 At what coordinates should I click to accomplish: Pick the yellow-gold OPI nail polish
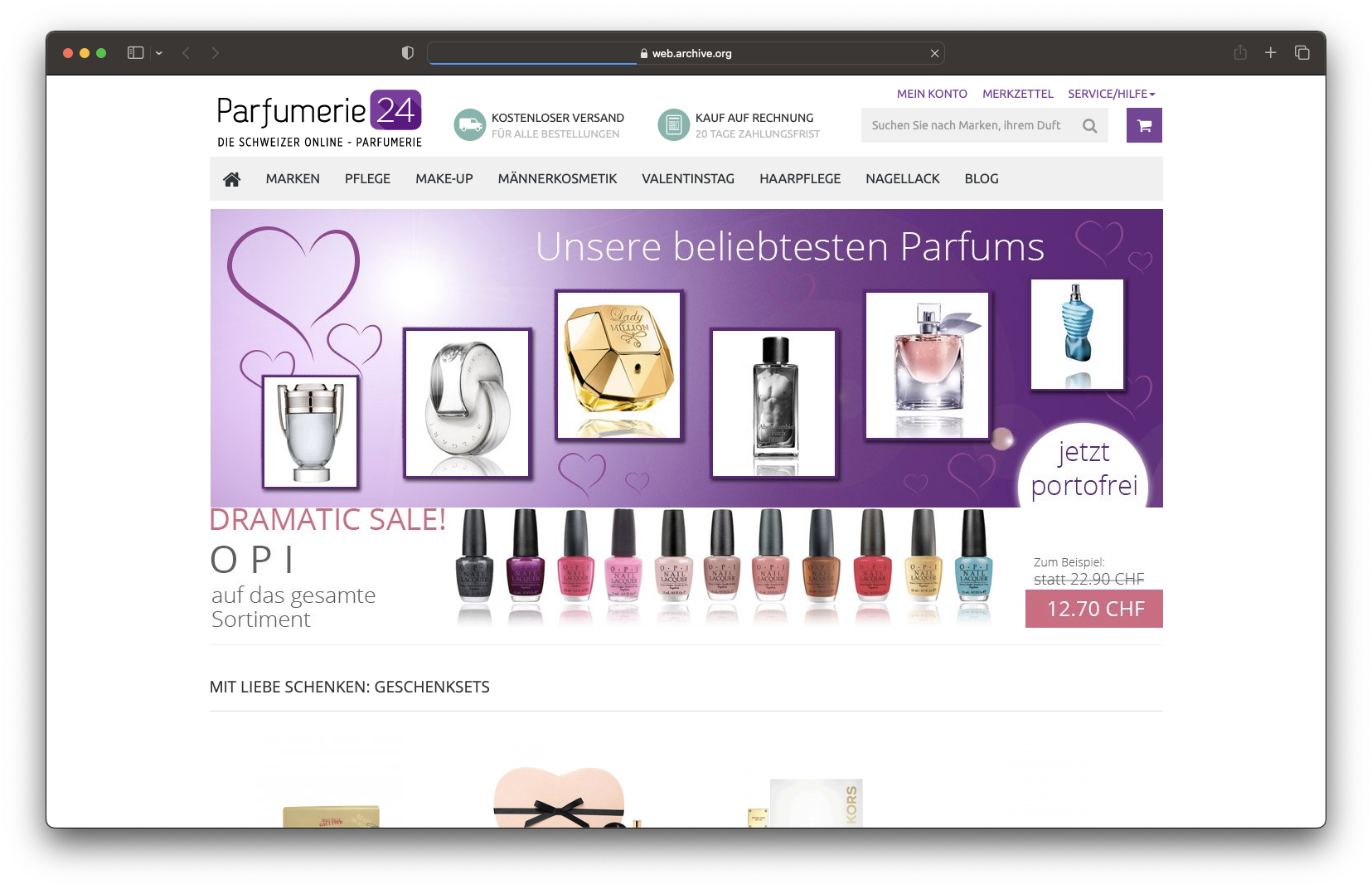924,556
